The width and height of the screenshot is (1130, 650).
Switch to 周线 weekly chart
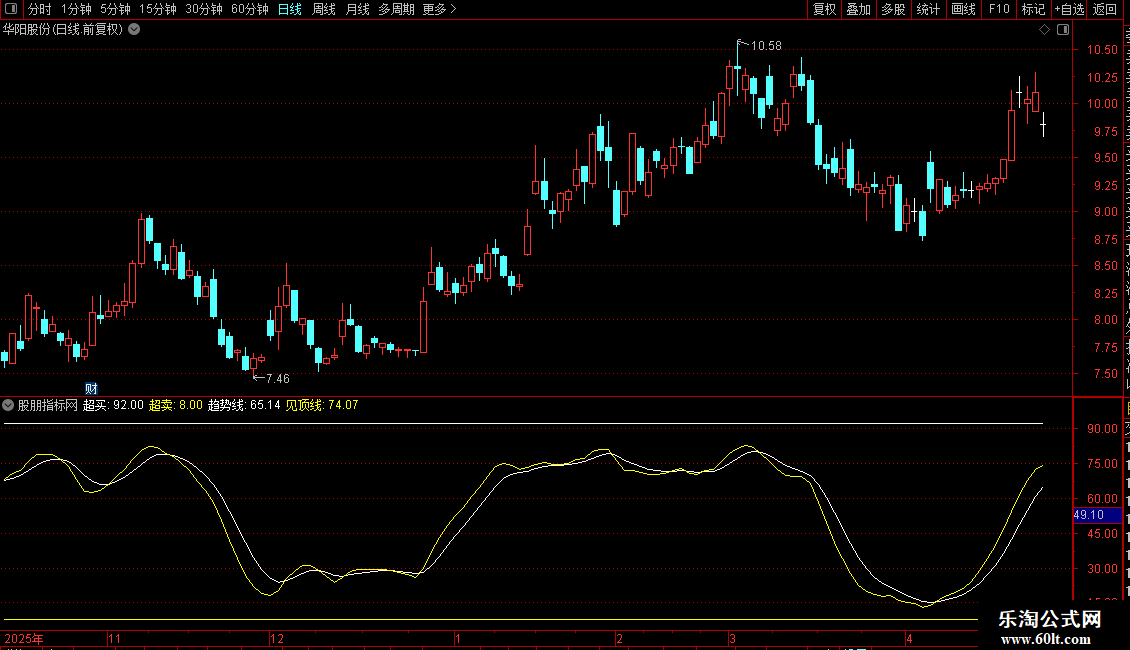(324, 9)
